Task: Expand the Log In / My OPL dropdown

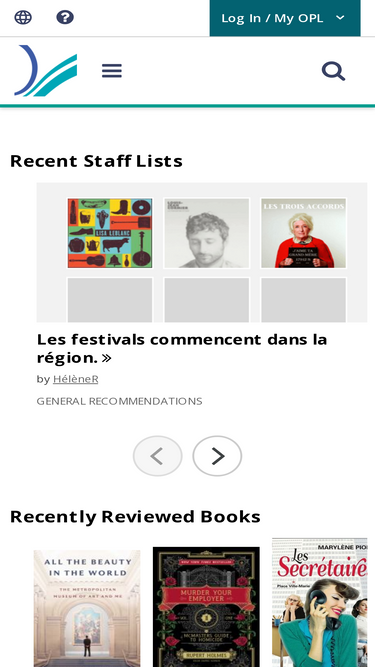Action: pos(285,18)
